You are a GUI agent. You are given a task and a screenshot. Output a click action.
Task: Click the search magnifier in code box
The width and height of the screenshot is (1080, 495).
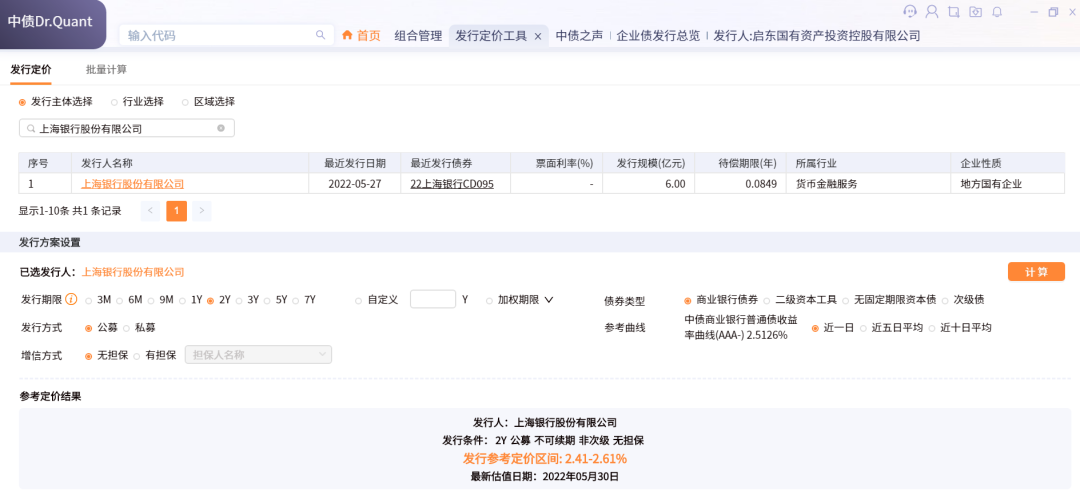tap(321, 35)
